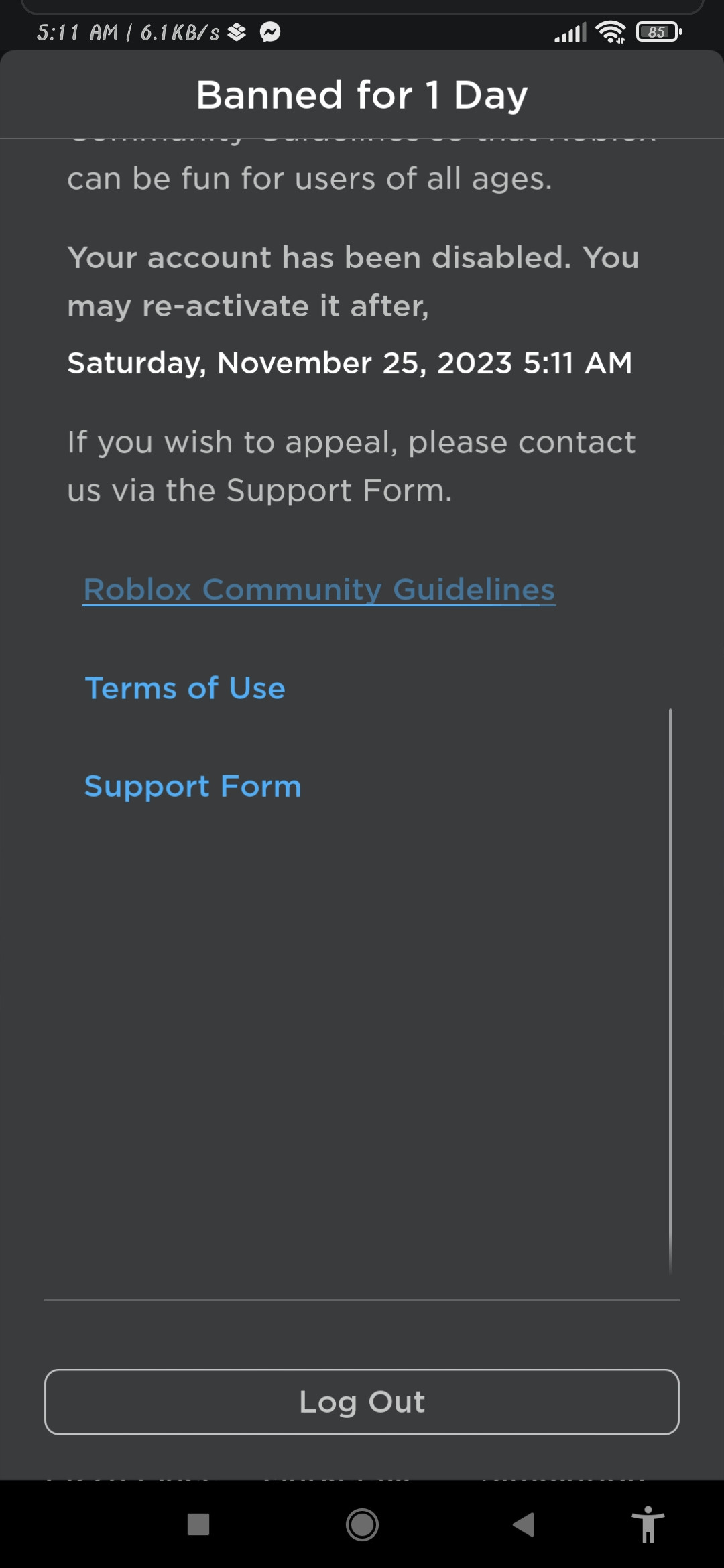Tap the Banned for 1 Day title

(362, 94)
